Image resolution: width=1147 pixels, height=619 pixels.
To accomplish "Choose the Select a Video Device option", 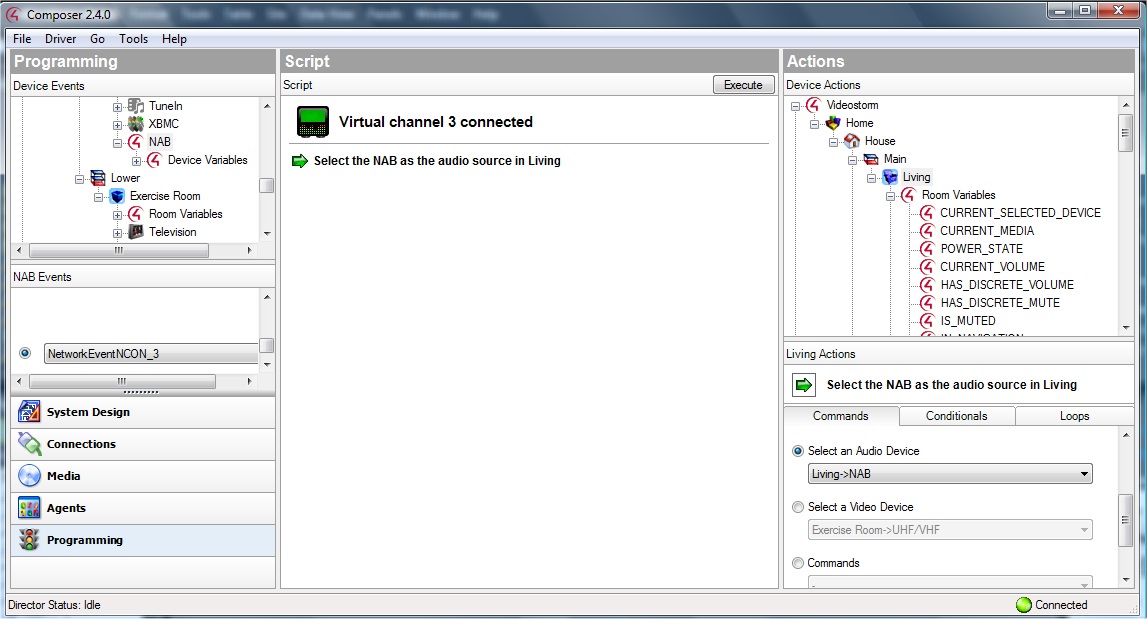I will pos(798,507).
